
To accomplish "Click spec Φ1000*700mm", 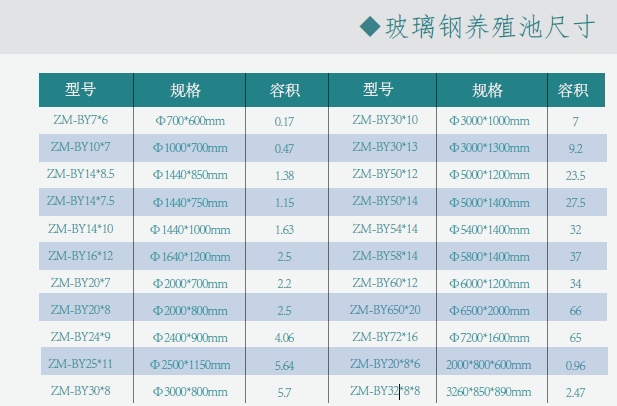I will [x=190, y=148].
